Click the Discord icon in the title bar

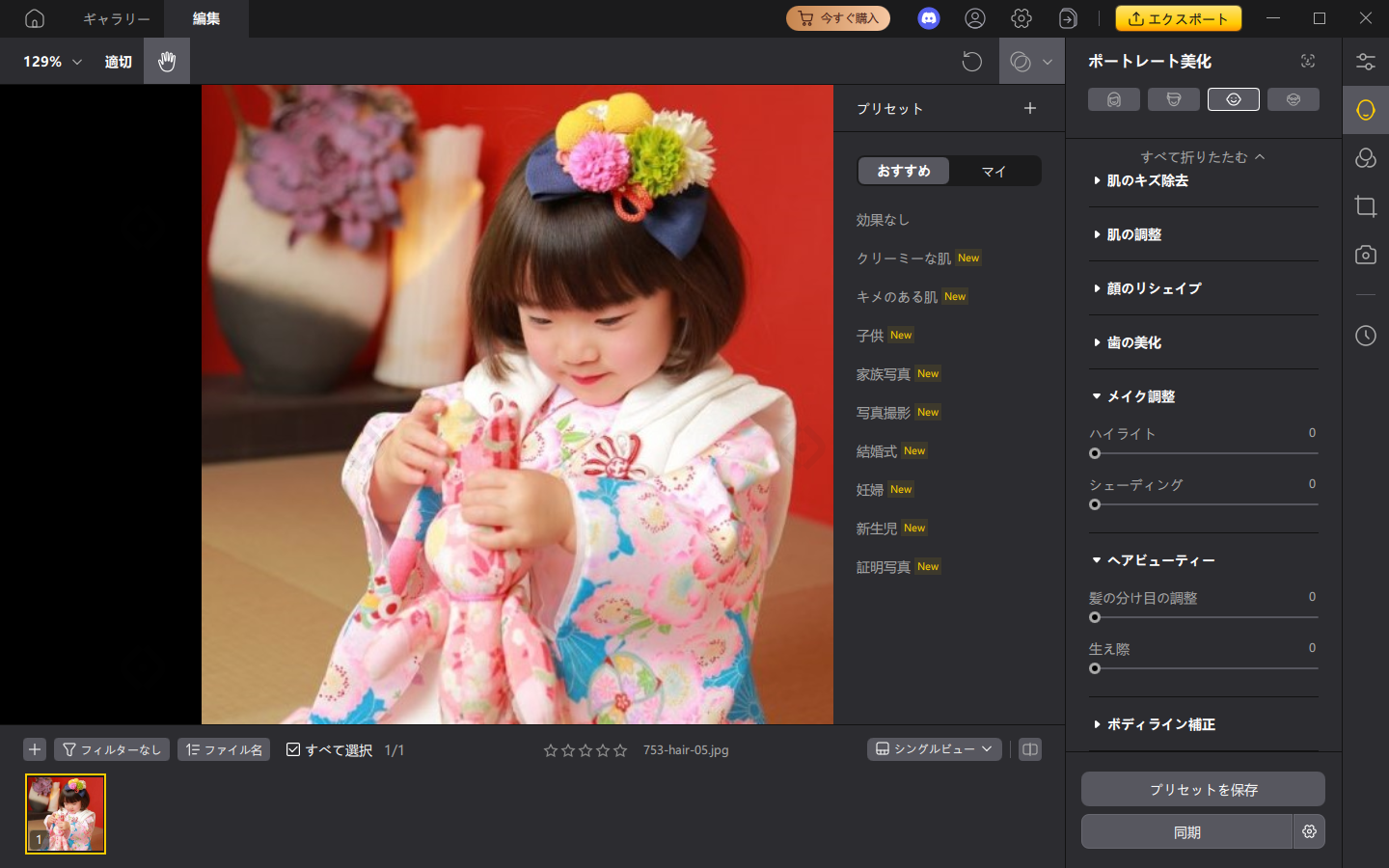click(x=928, y=18)
